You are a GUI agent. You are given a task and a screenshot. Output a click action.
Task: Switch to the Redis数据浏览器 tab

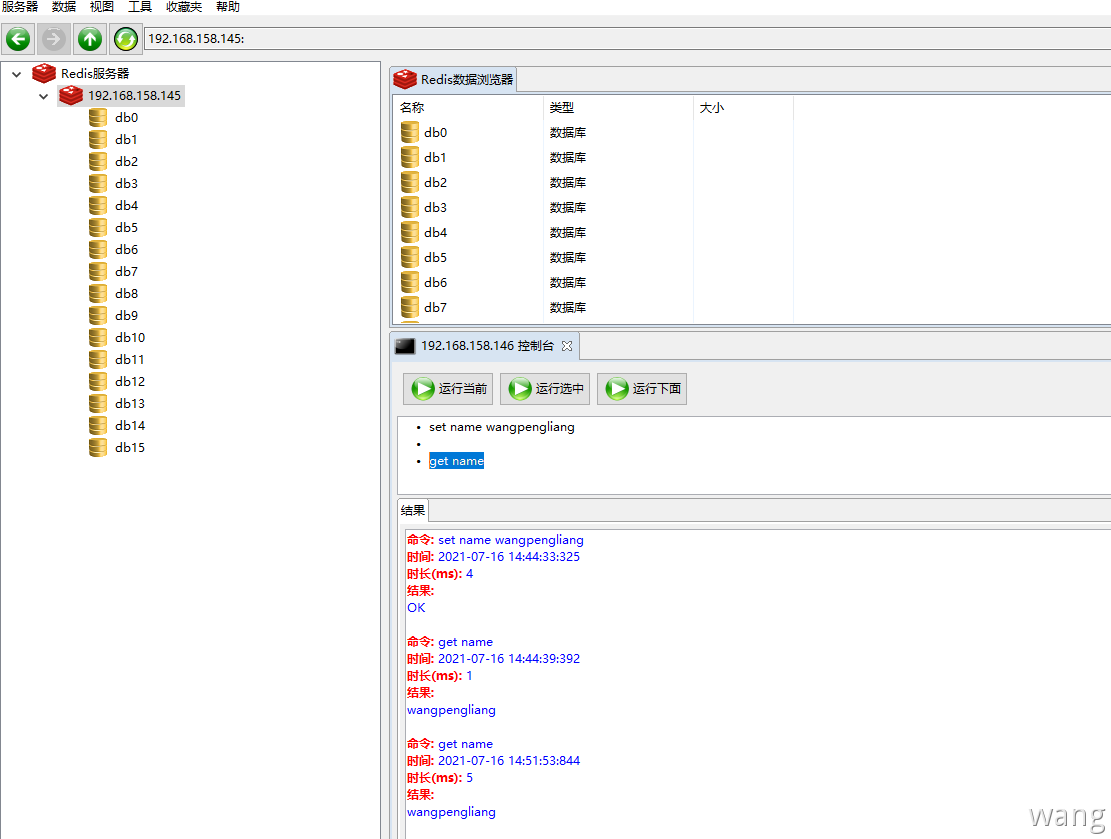tap(454, 80)
